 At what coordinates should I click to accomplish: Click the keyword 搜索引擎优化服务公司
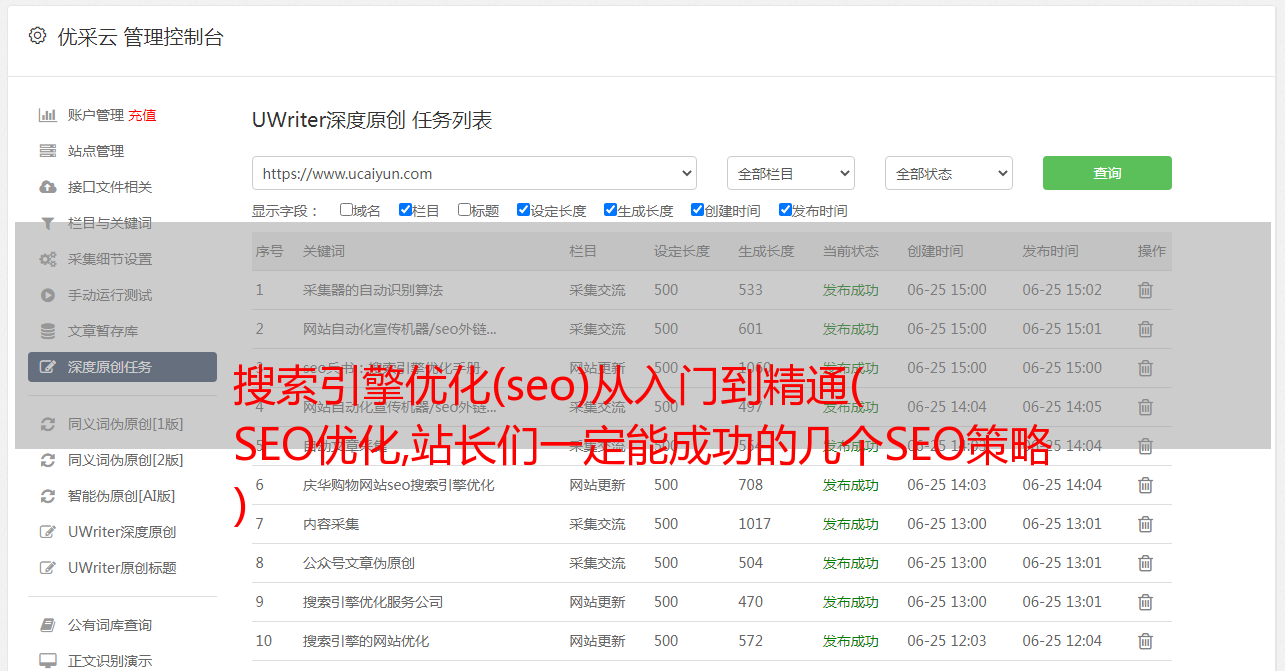pos(373,602)
